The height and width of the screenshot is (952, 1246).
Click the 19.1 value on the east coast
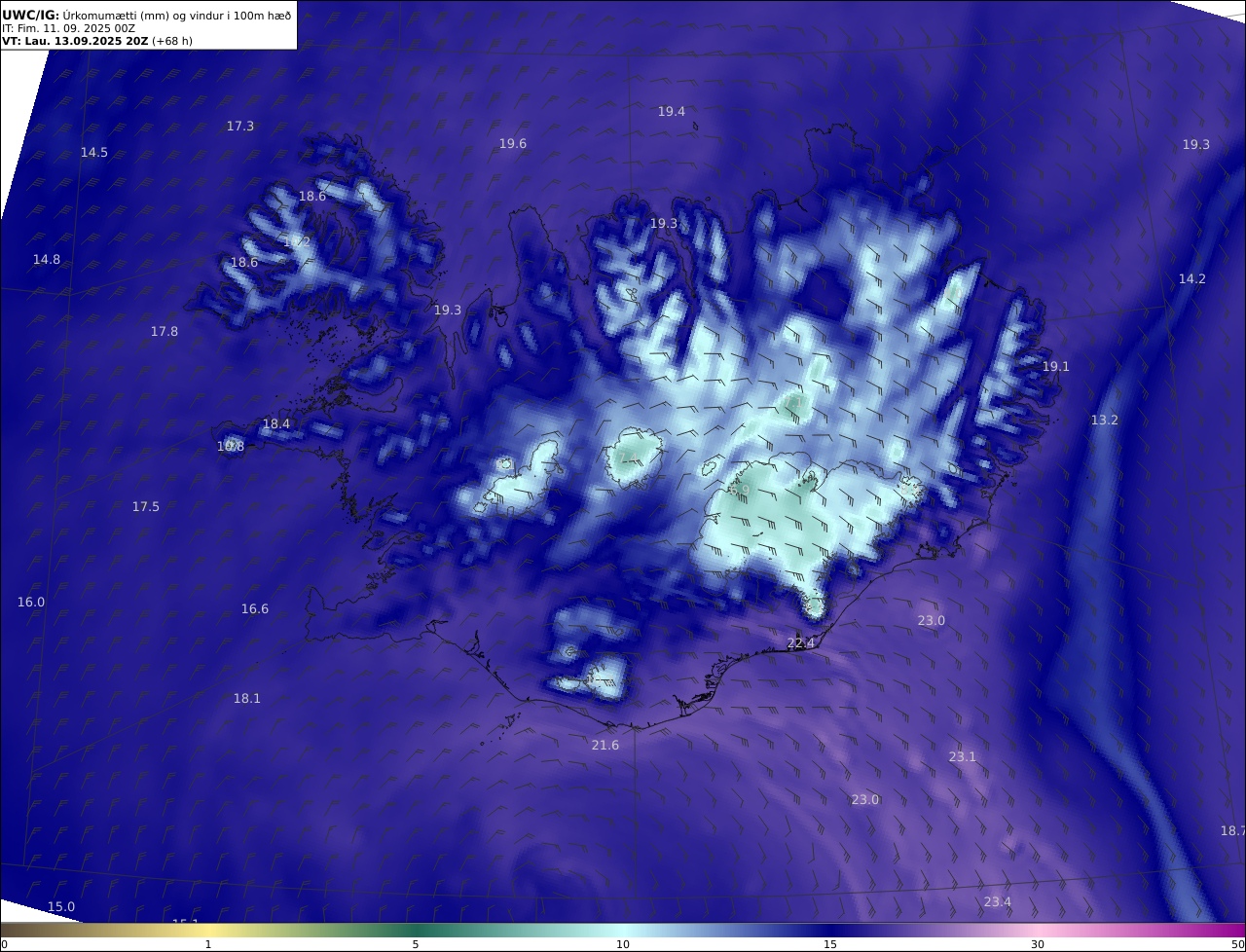1056,367
